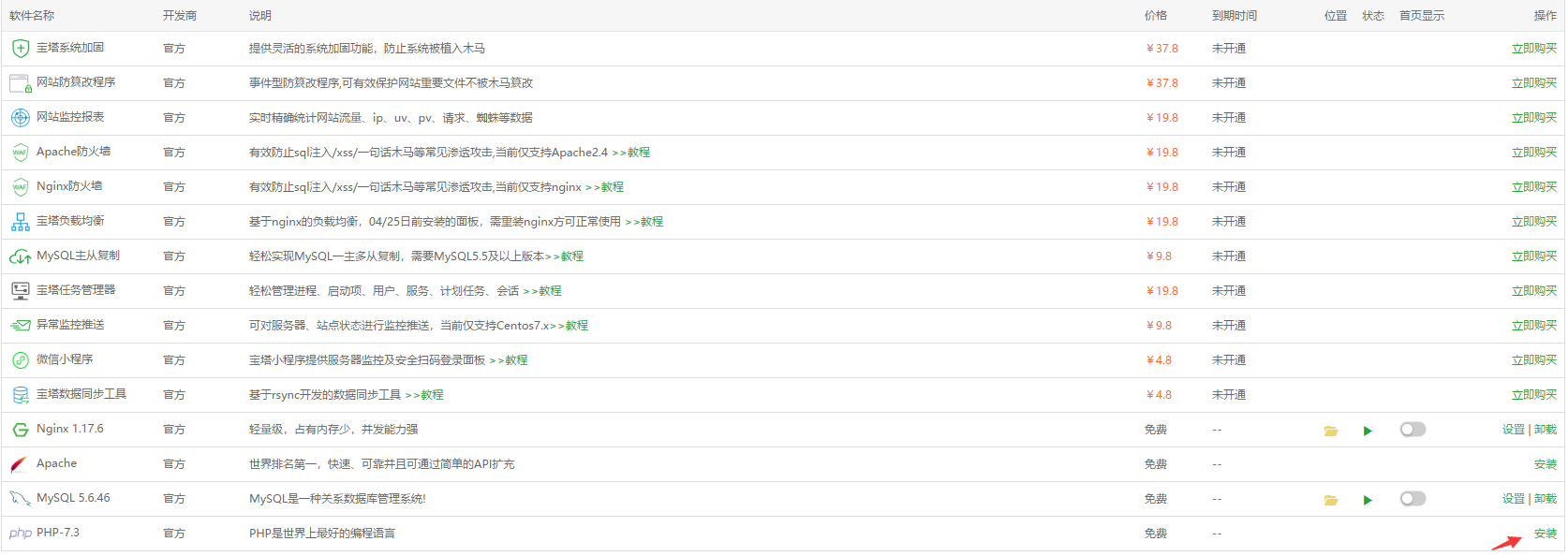Click 立即购买 for MySQL主从复制
1568x556 pixels.
pos(1534,256)
